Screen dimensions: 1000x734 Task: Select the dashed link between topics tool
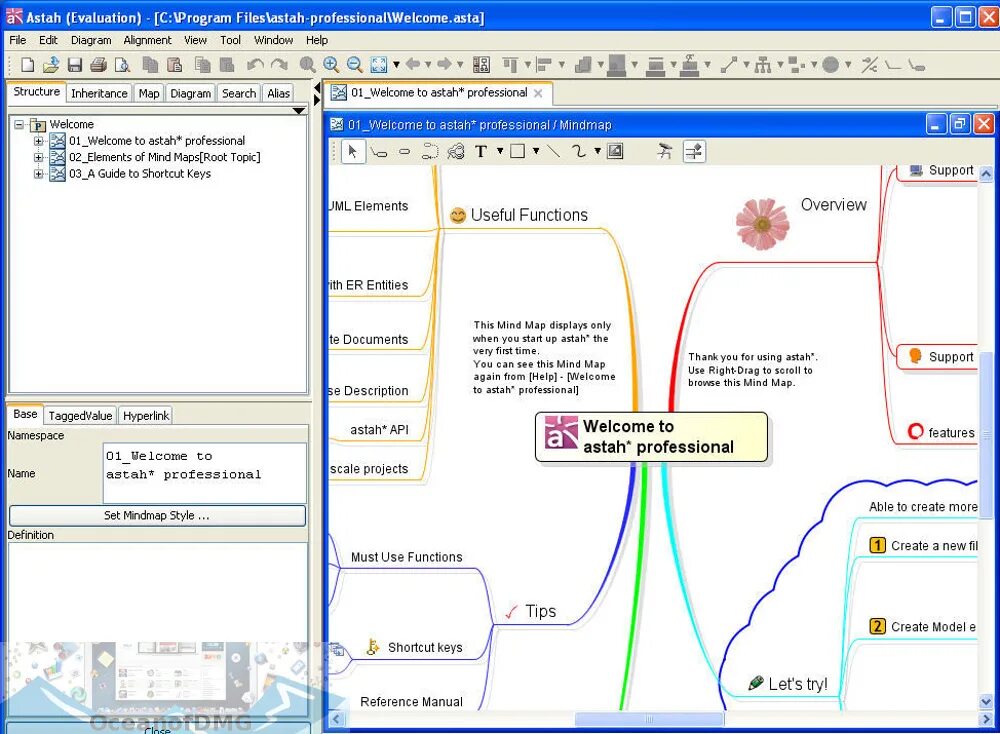click(430, 152)
